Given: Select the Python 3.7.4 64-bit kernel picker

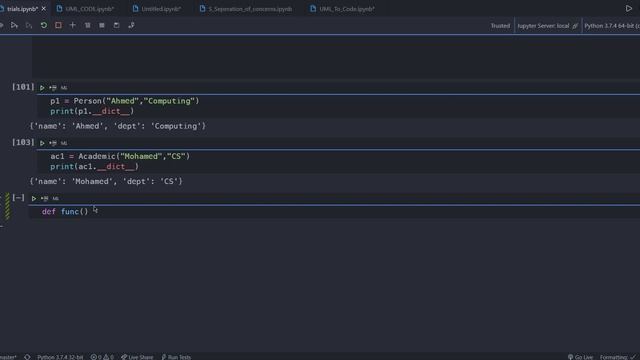Looking at the screenshot, I should point(611,26).
